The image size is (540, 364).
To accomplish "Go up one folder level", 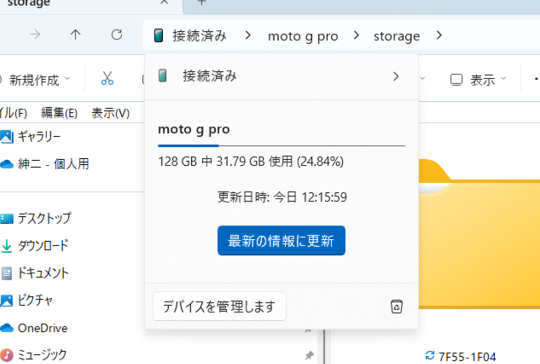I will point(75,34).
